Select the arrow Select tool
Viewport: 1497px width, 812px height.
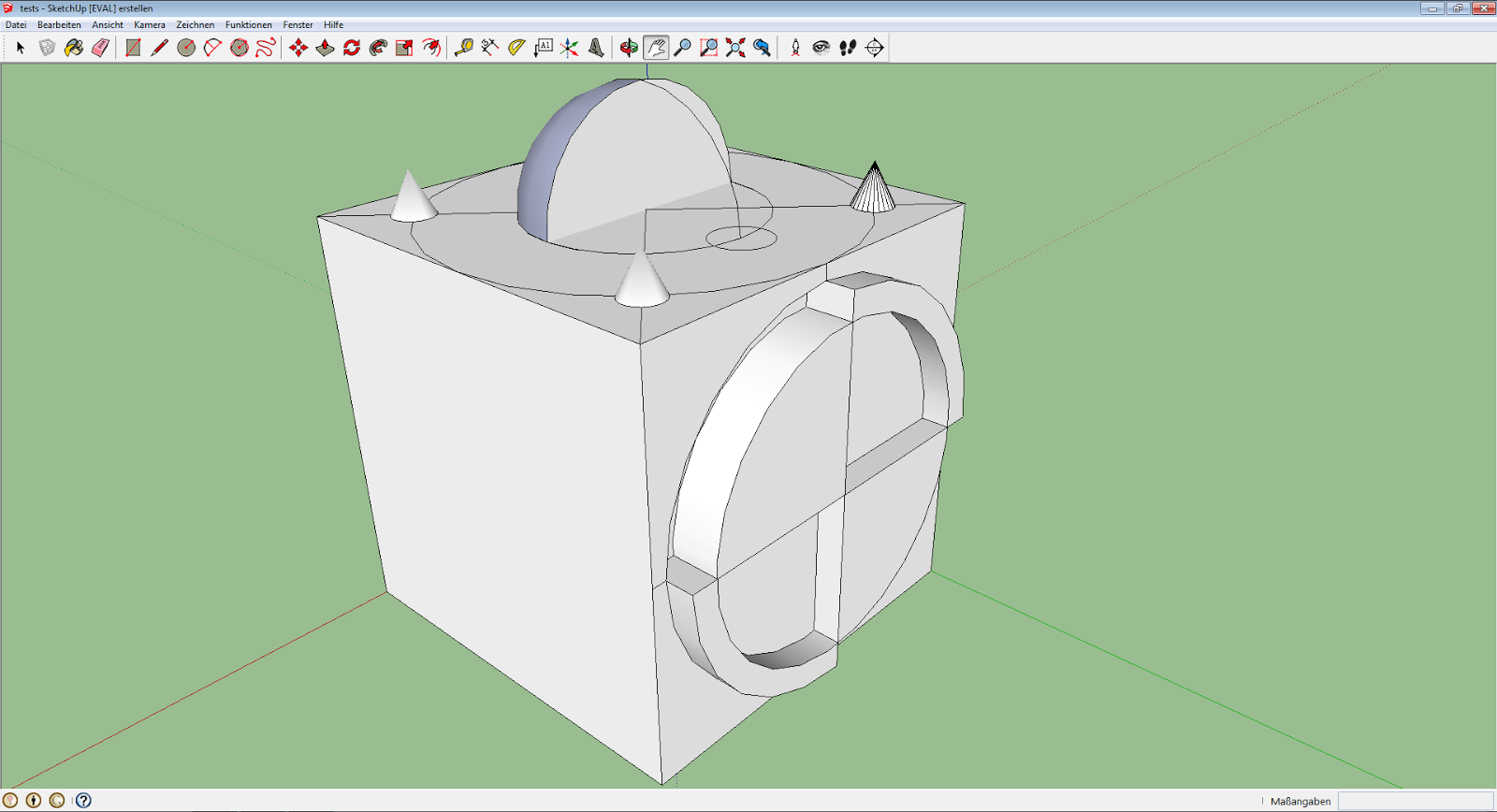[21, 48]
